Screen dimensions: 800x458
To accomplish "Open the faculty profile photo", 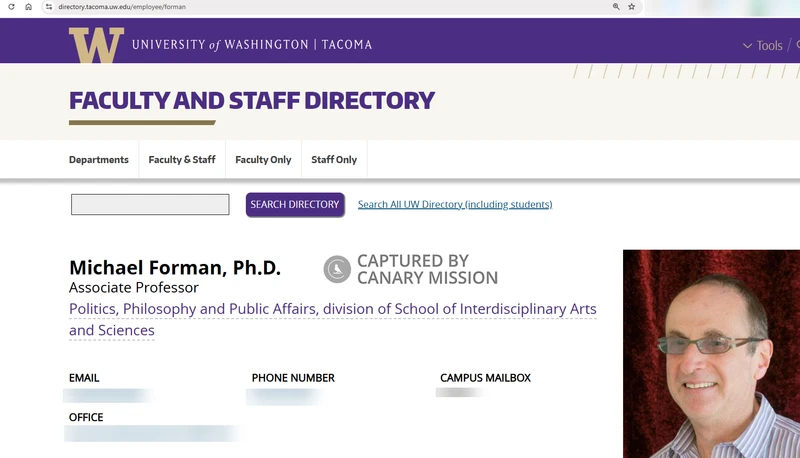I will [x=711, y=353].
